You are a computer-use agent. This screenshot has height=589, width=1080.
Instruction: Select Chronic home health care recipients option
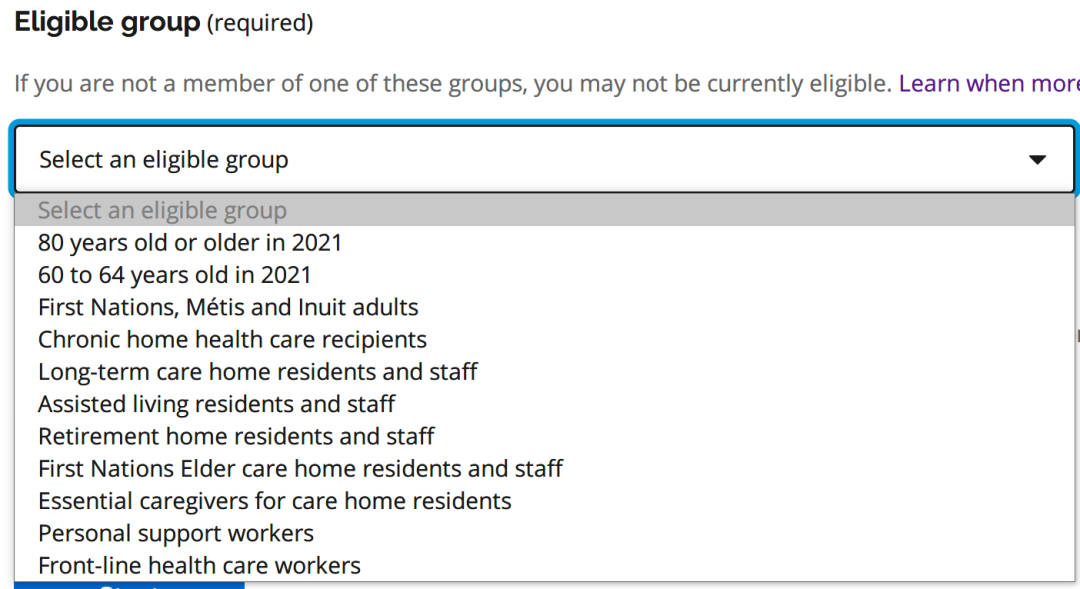tap(544, 340)
